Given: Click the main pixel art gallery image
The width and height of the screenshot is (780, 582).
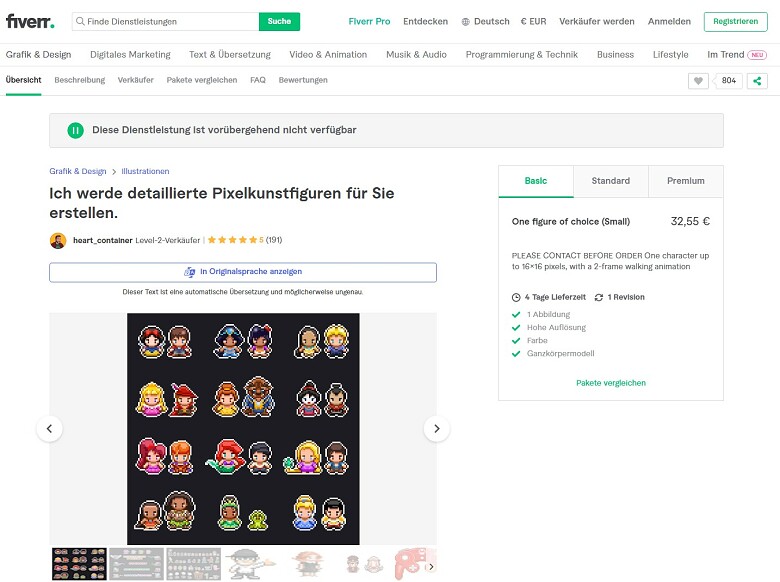Looking at the screenshot, I should click(x=243, y=429).
